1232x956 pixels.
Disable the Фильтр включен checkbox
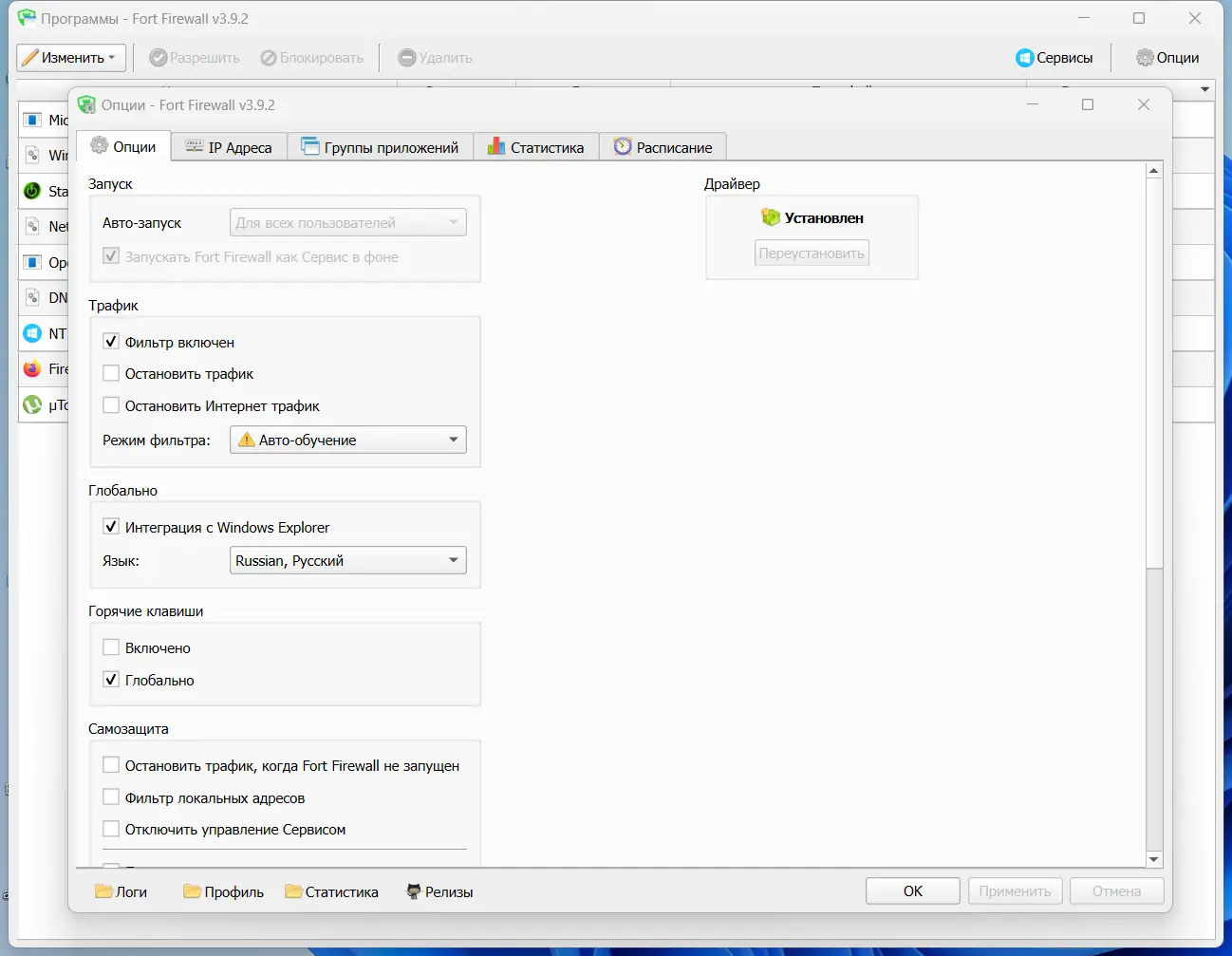coord(111,342)
